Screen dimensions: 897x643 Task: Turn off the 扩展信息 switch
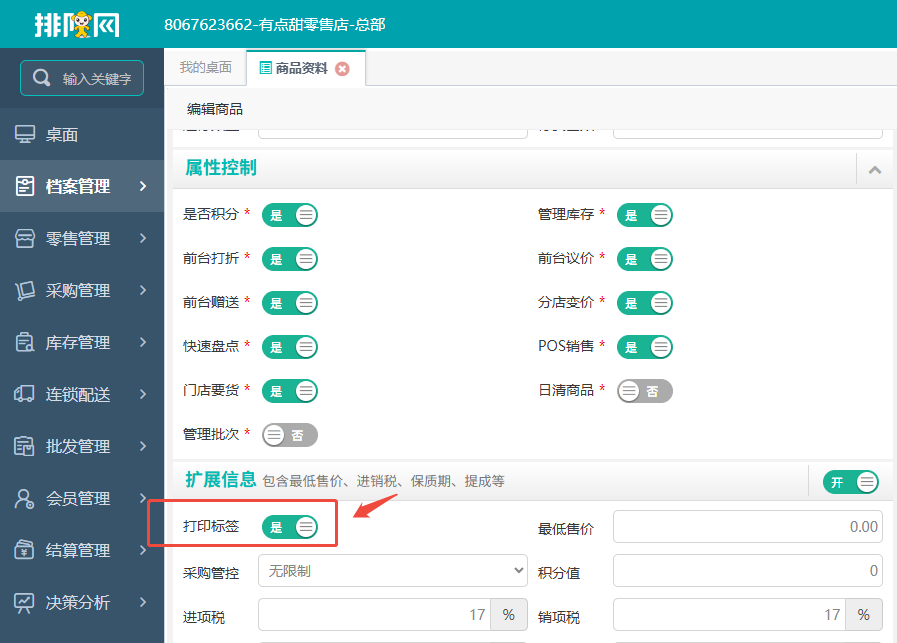click(851, 482)
